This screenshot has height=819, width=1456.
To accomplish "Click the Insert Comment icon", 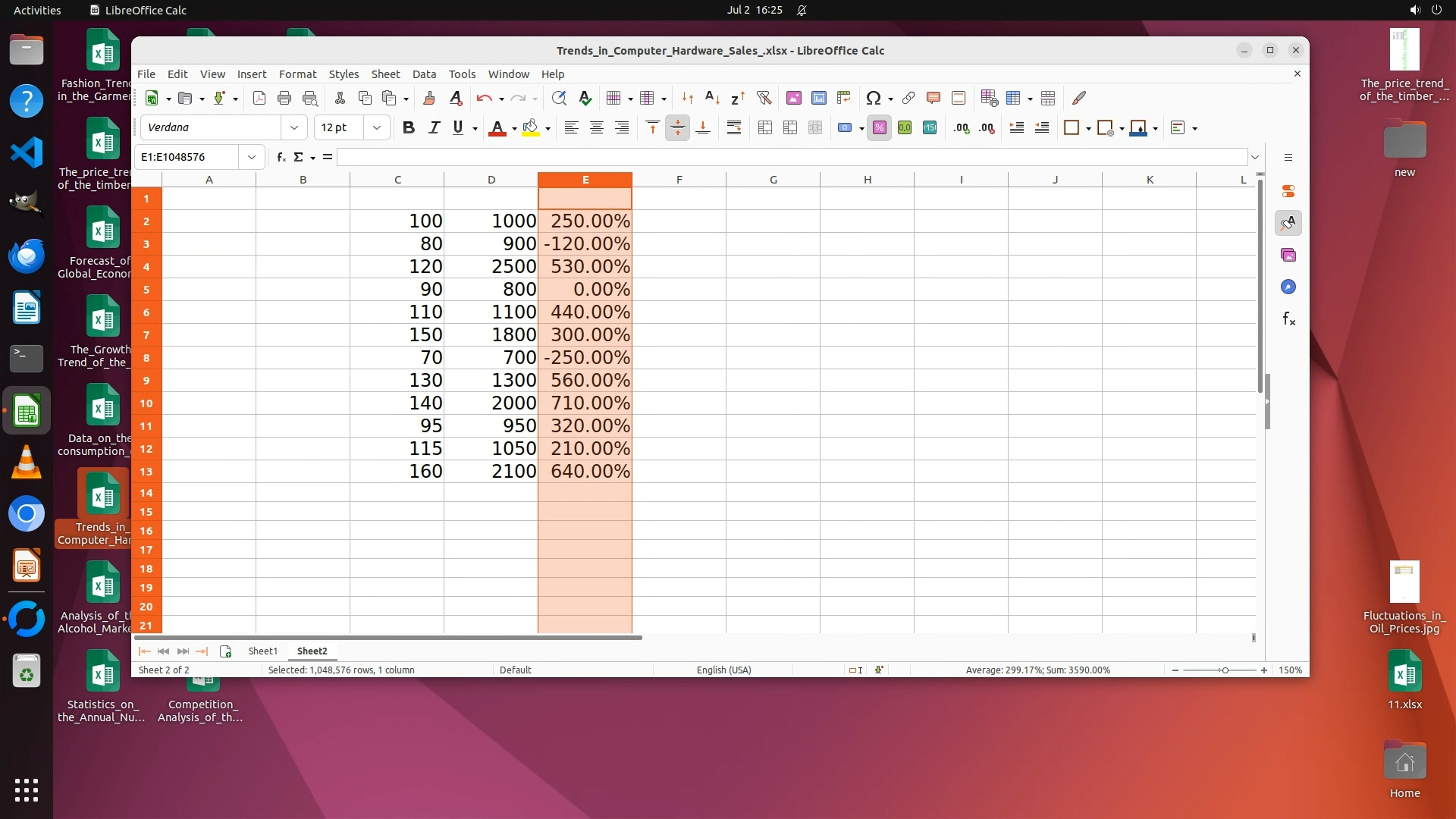I will tap(934, 98).
